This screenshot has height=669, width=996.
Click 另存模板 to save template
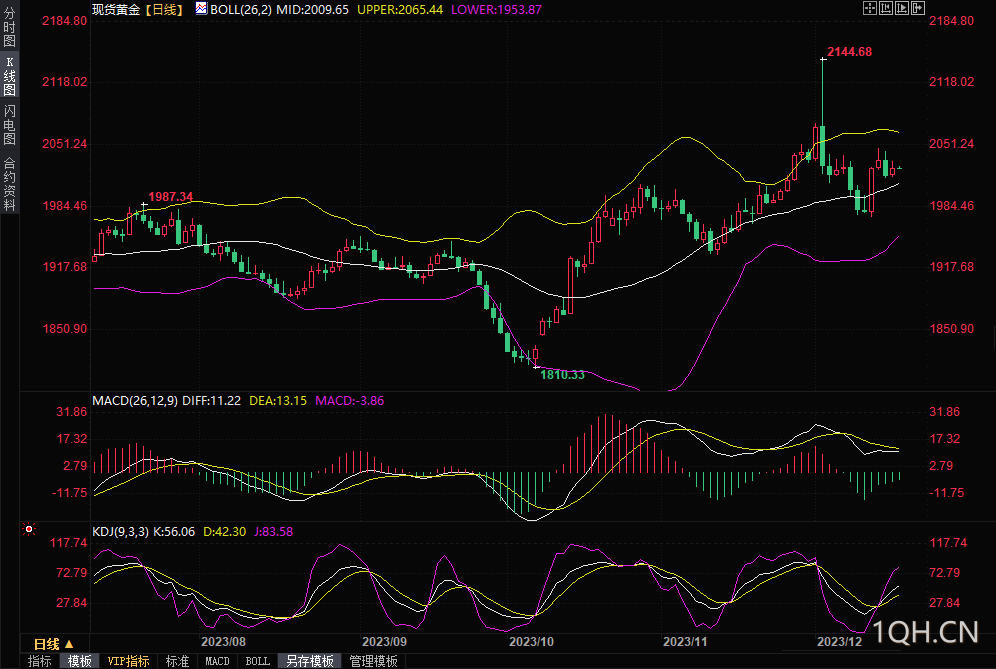click(x=309, y=661)
